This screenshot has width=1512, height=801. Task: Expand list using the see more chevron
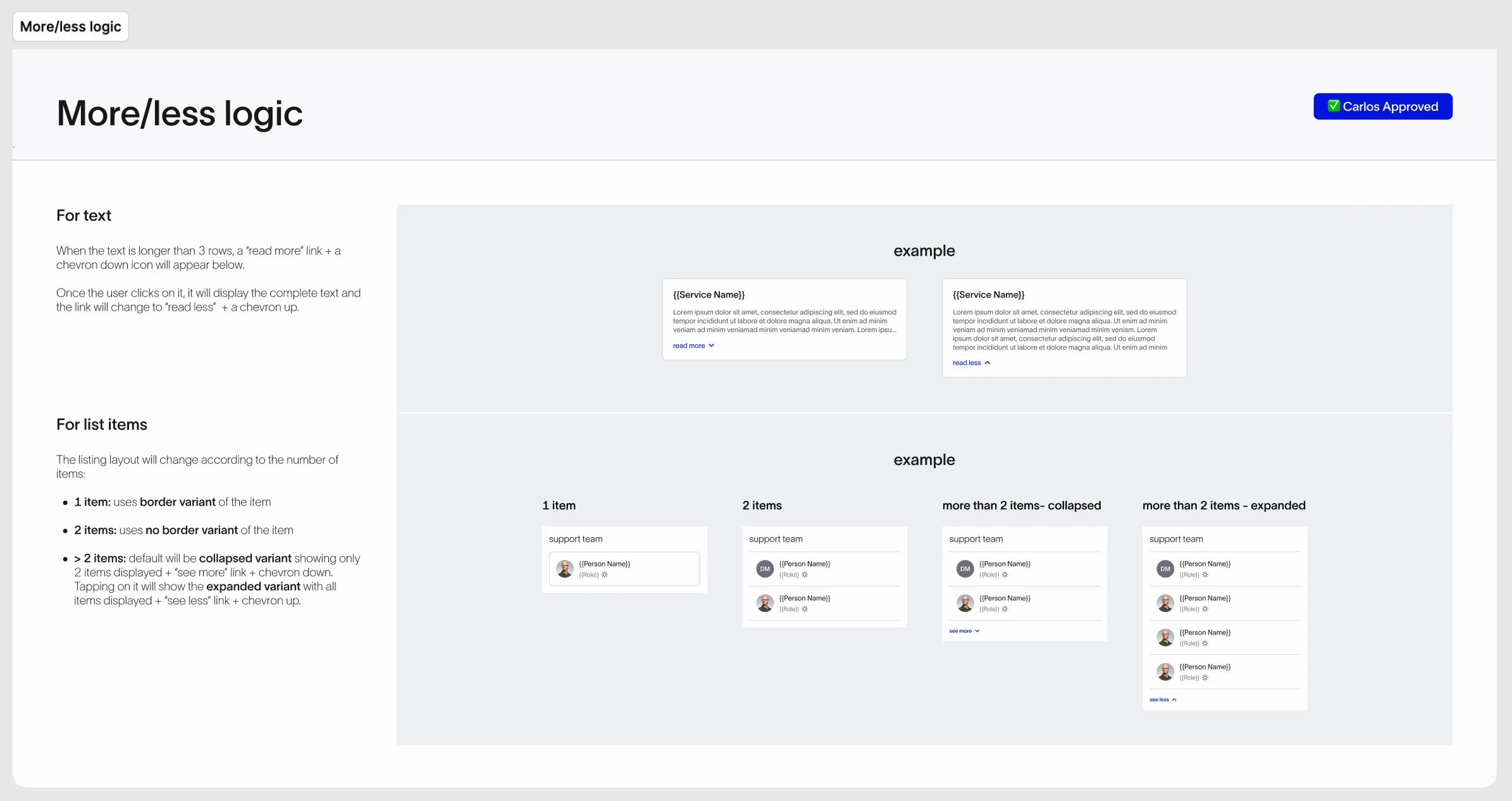(x=977, y=631)
